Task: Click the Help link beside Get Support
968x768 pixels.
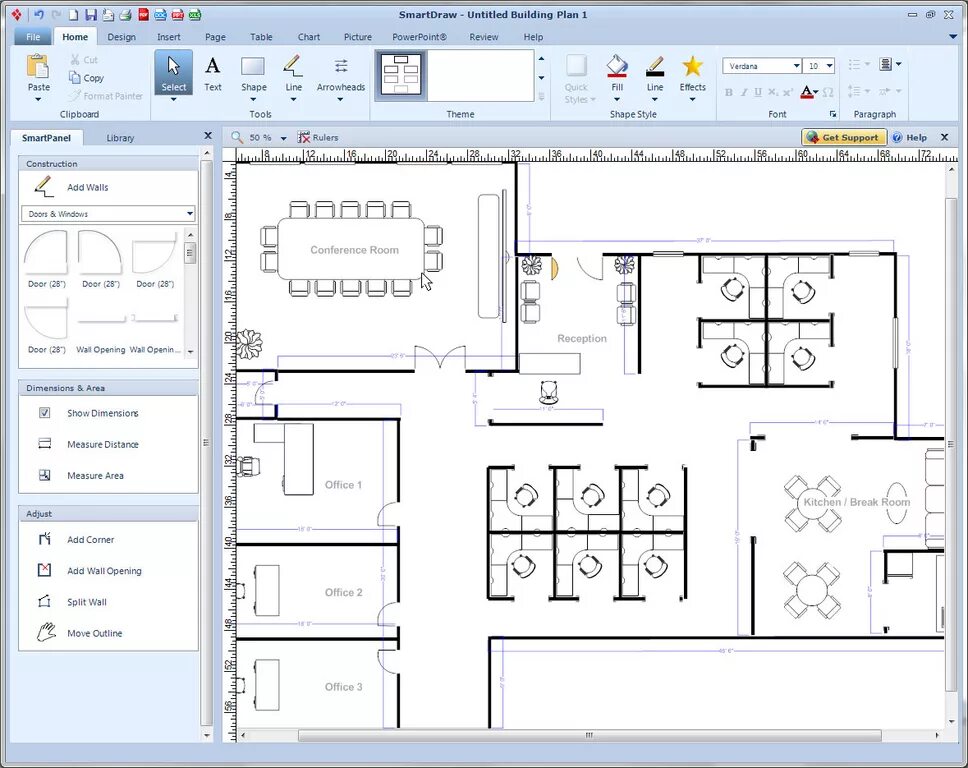Action: click(x=910, y=137)
